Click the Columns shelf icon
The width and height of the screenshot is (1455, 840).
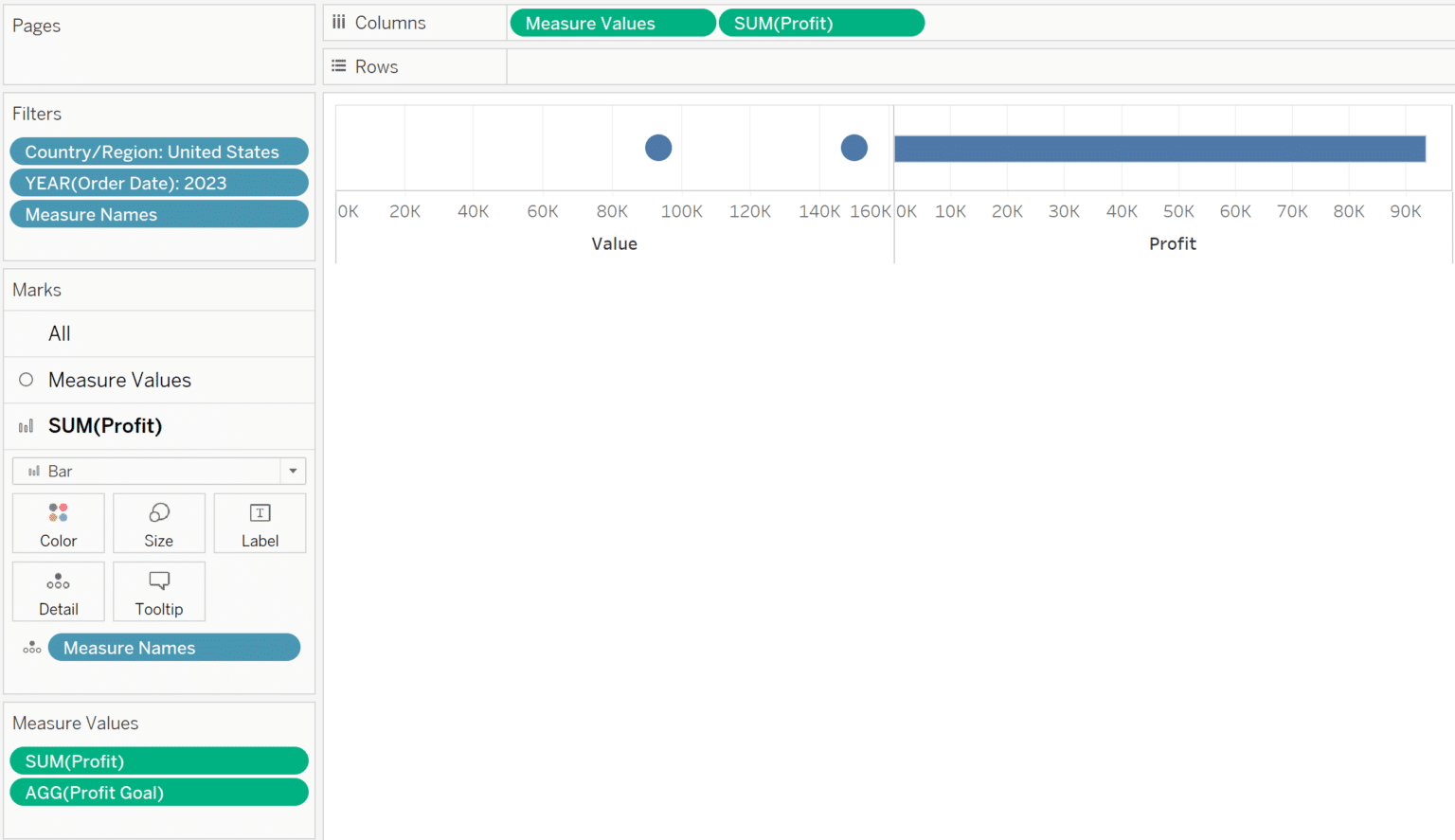coord(339,22)
